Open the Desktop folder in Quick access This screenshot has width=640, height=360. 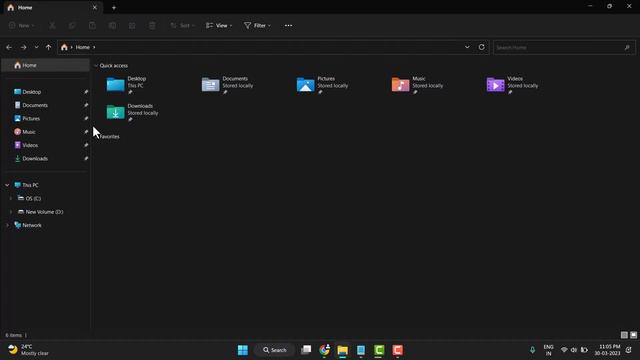coord(127,85)
